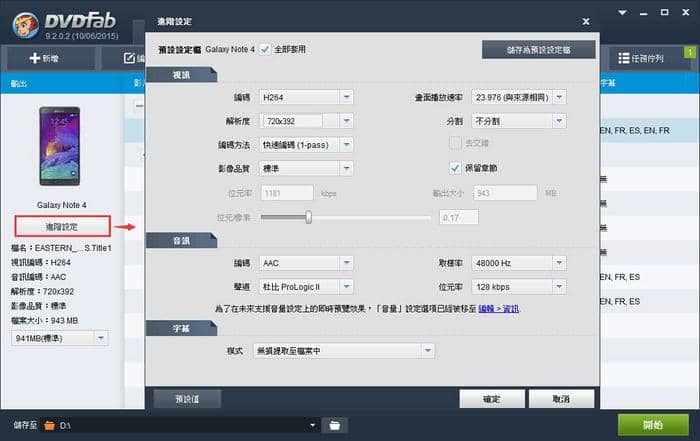Click the Default values button
This screenshot has height=441, width=700.
[x=188, y=399]
